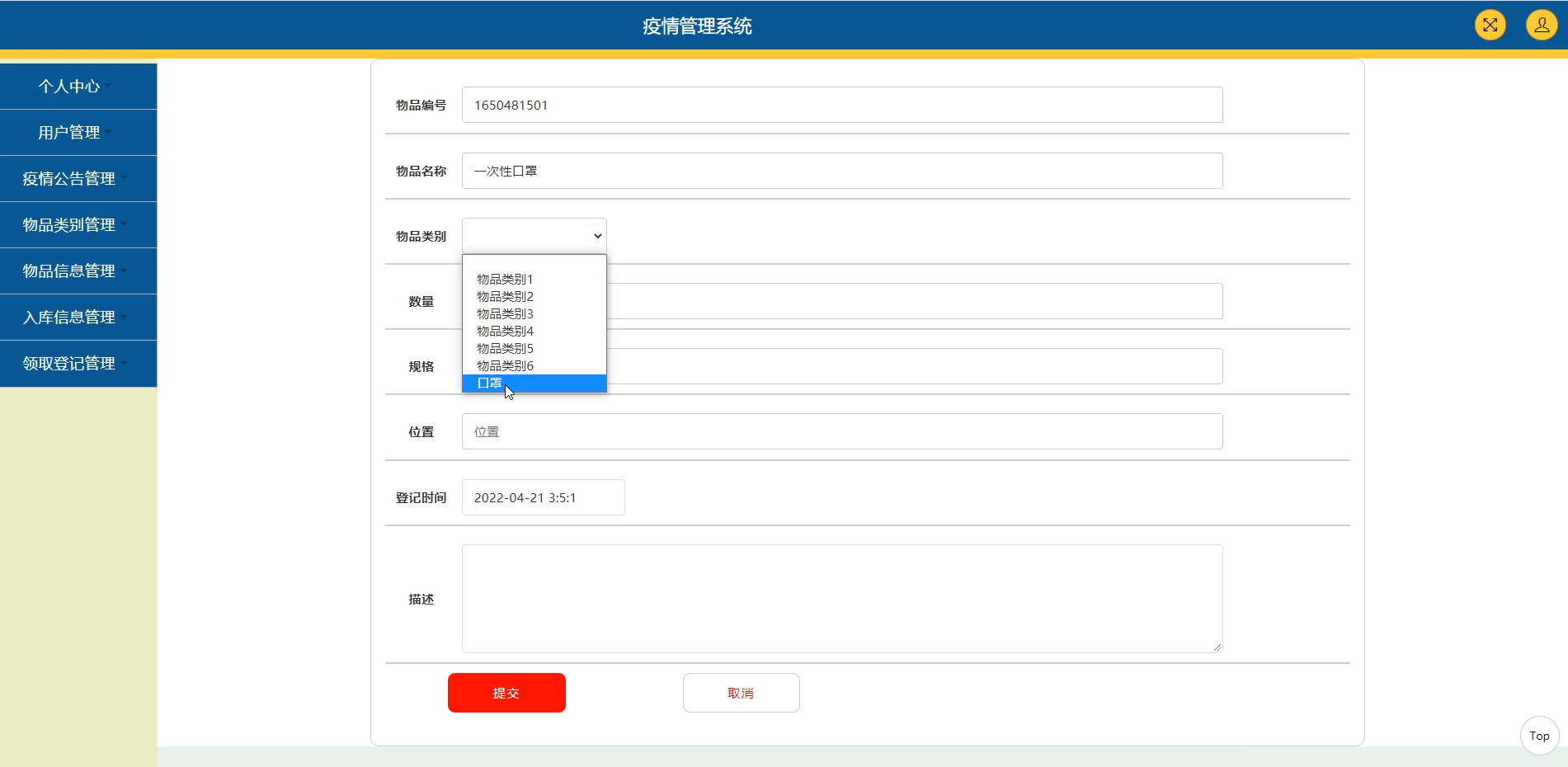The height and width of the screenshot is (767, 1568).
Task: Click into the 描述 textarea
Action: (x=842, y=599)
